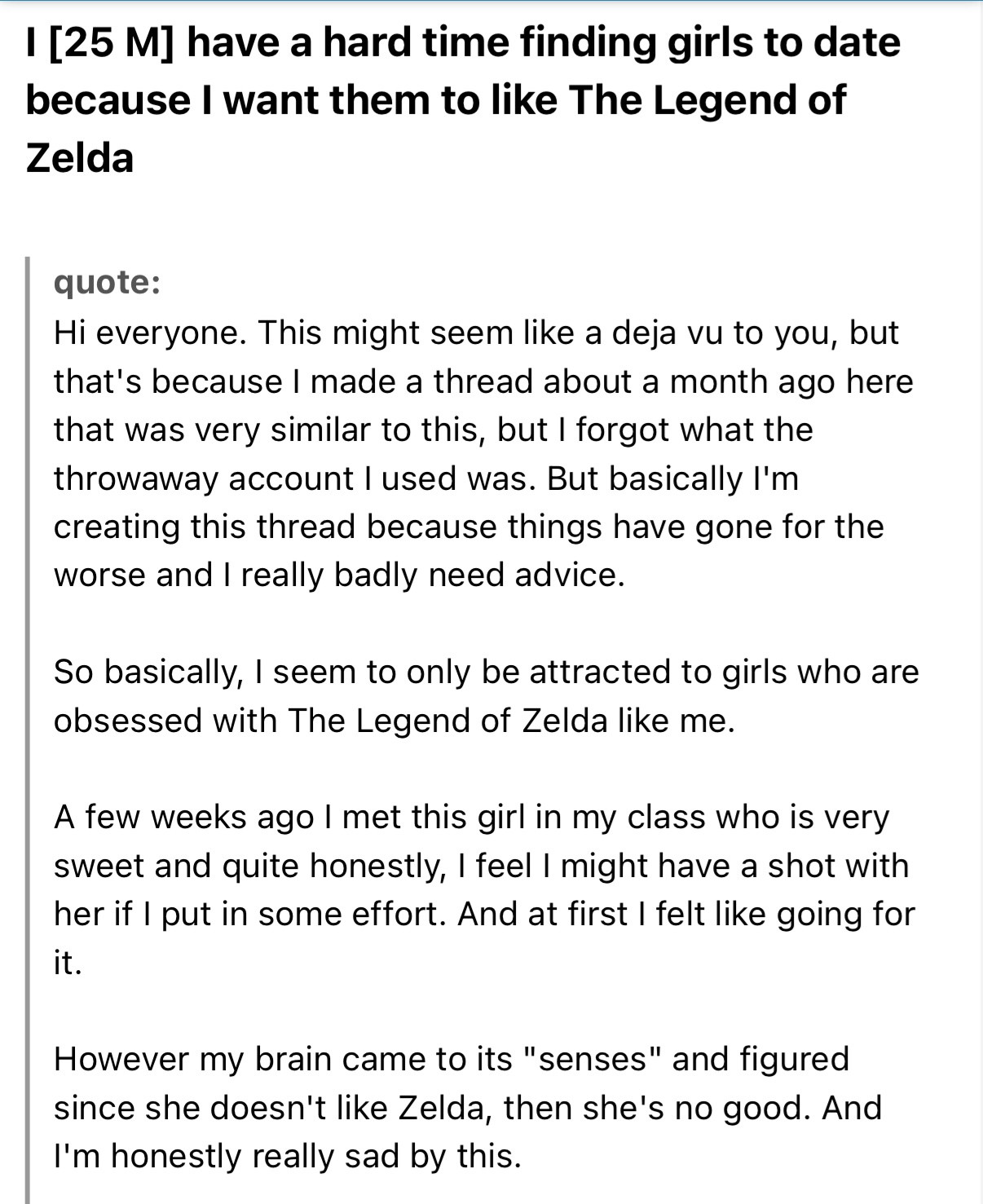Image resolution: width=983 pixels, height=1204 pixels.
Task: Click the horizontal divider above the title
Action: tap(491, 2)
